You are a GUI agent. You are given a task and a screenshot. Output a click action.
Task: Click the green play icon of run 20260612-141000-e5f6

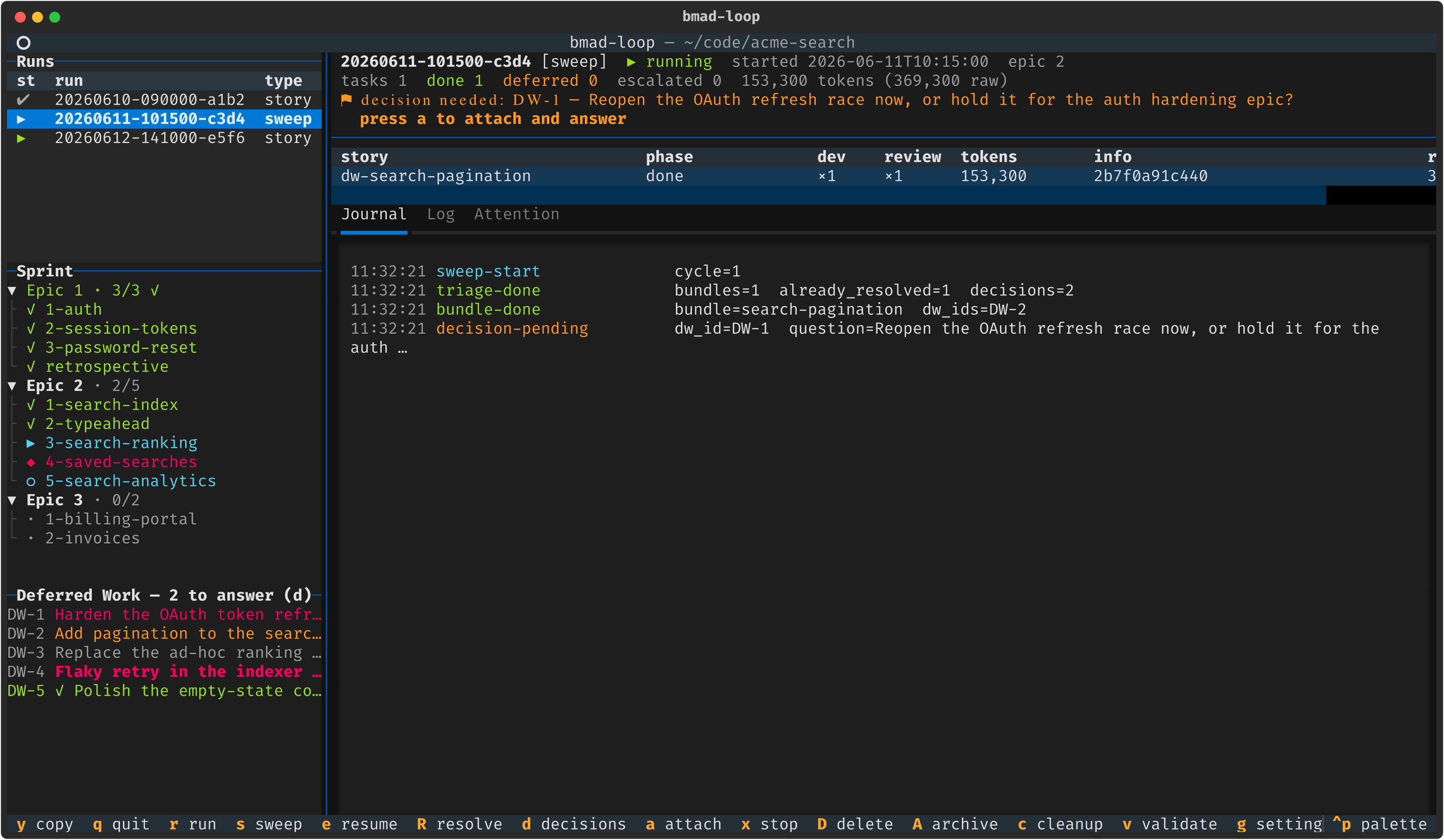(21, 138)
